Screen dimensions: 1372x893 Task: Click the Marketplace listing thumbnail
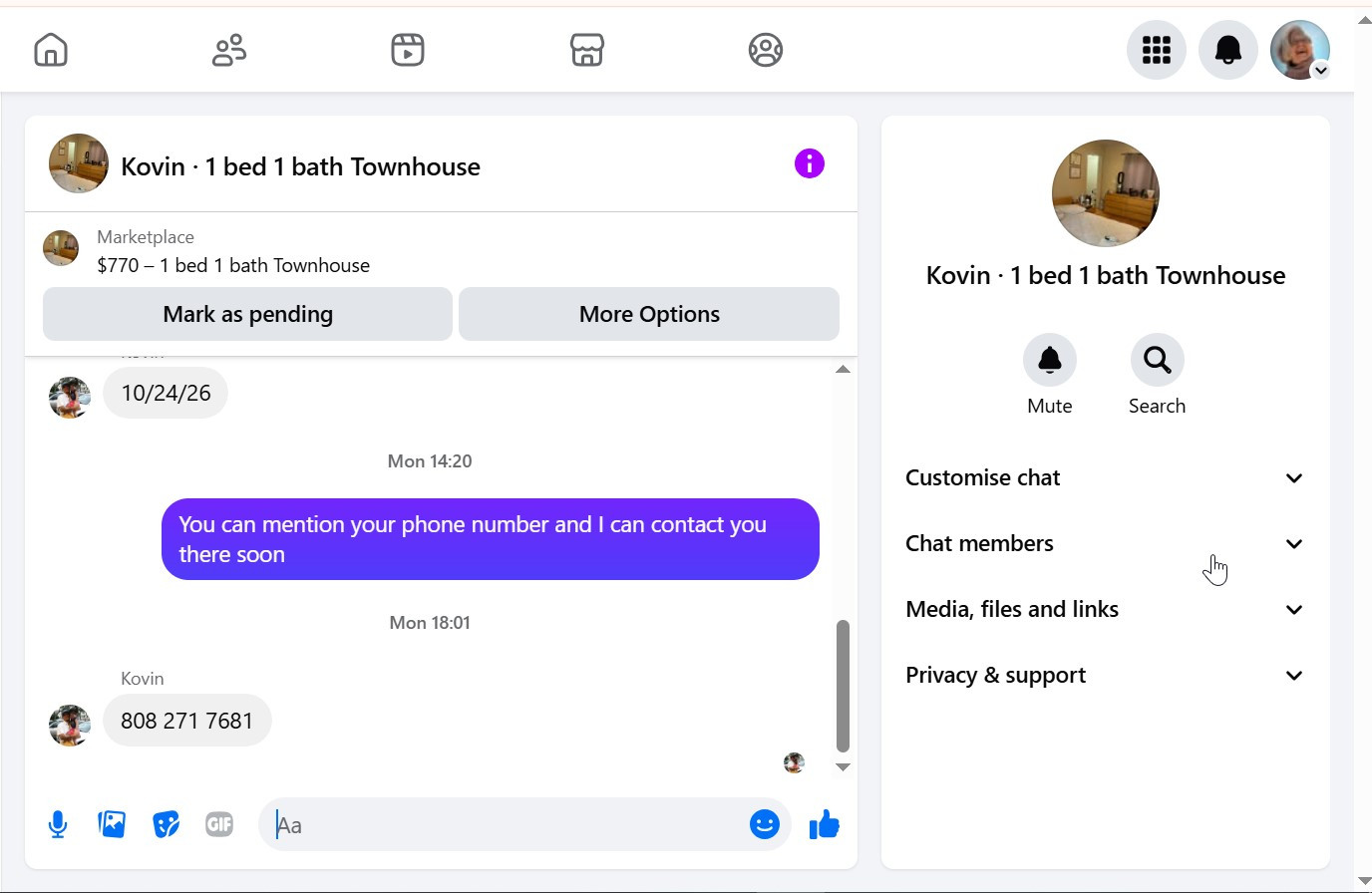tap(61, 248)
